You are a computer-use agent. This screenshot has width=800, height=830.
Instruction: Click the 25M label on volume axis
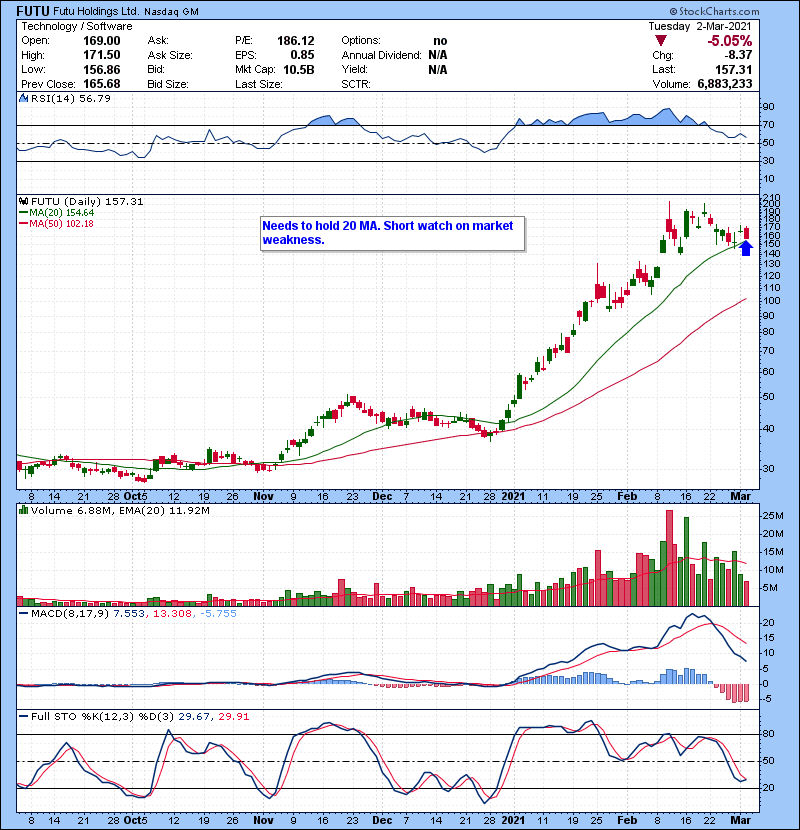772,516
